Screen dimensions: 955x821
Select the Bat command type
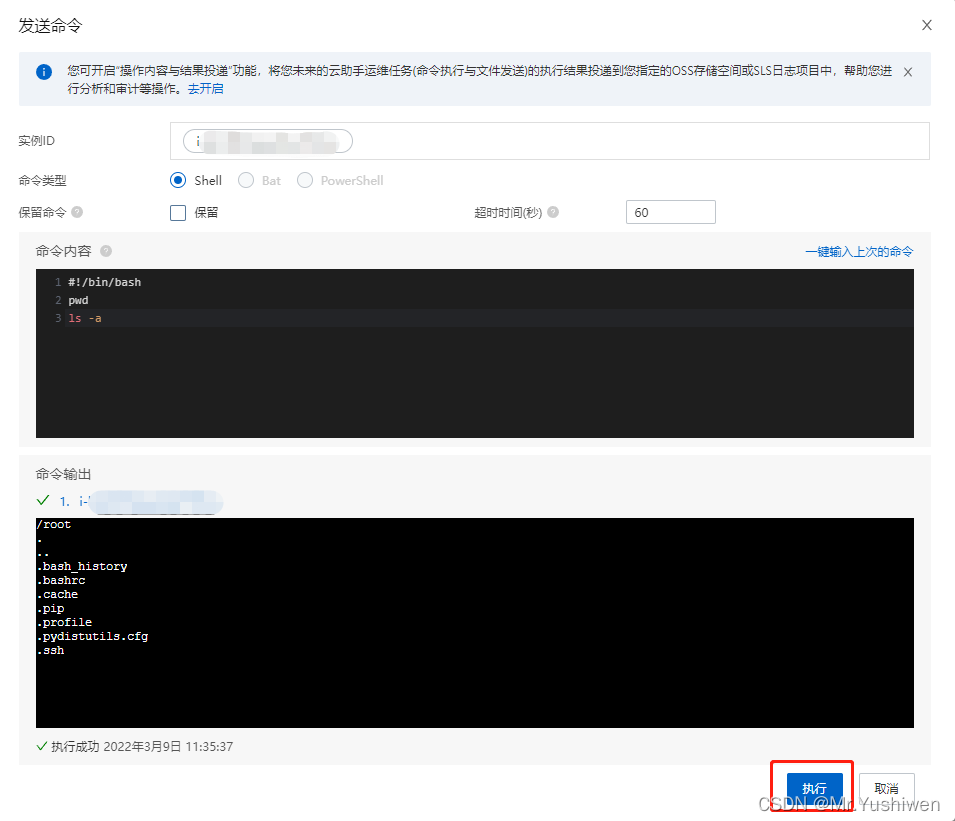point(245,181)
